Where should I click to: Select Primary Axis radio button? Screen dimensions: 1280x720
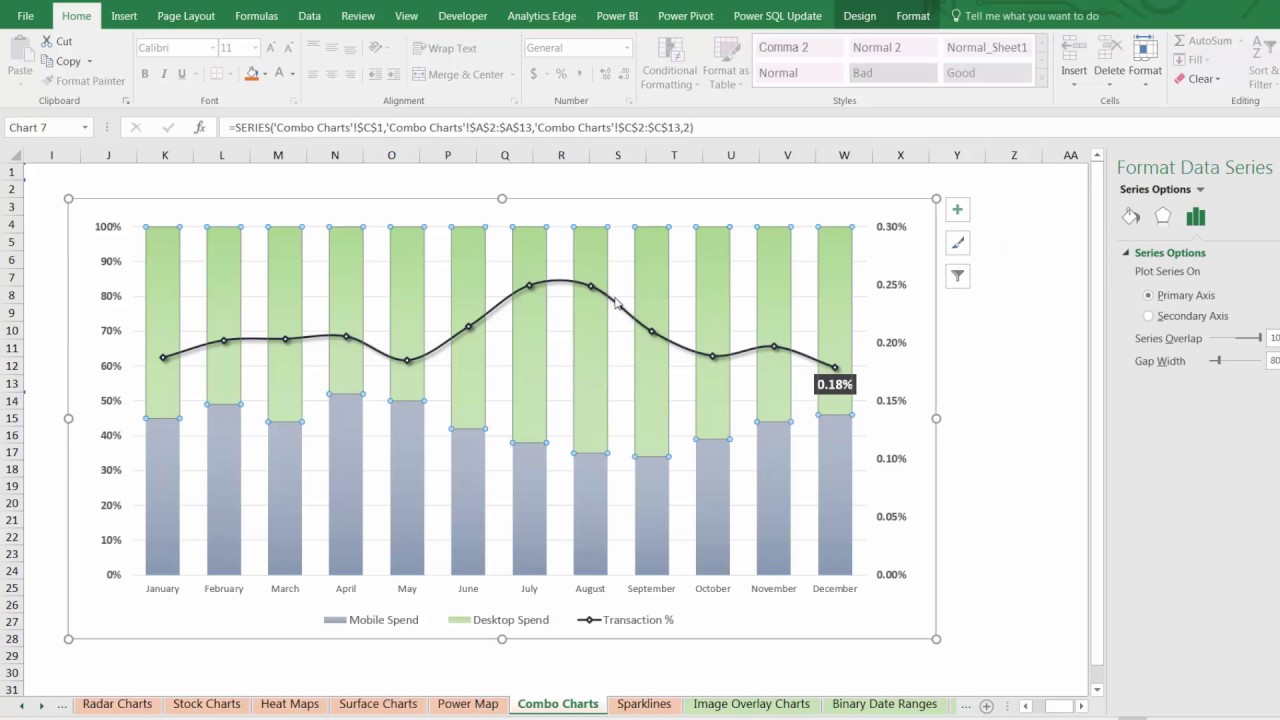(1148, 295)
